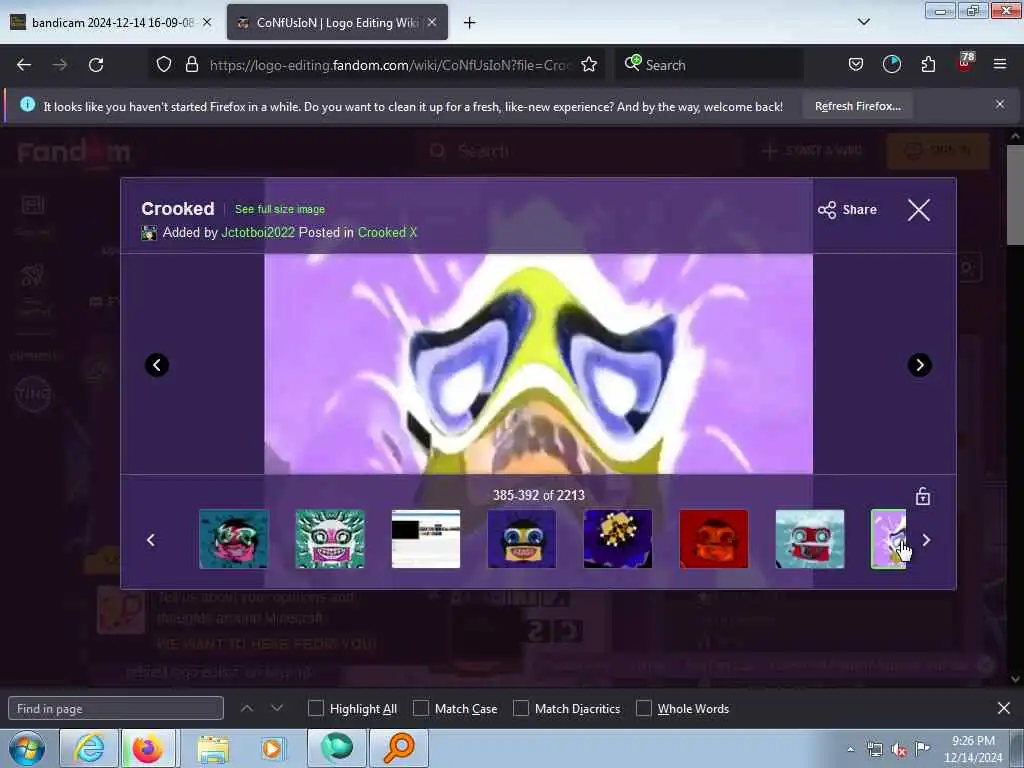Open the green spiky face thumbnail
1024x768 pixels.
330,539
